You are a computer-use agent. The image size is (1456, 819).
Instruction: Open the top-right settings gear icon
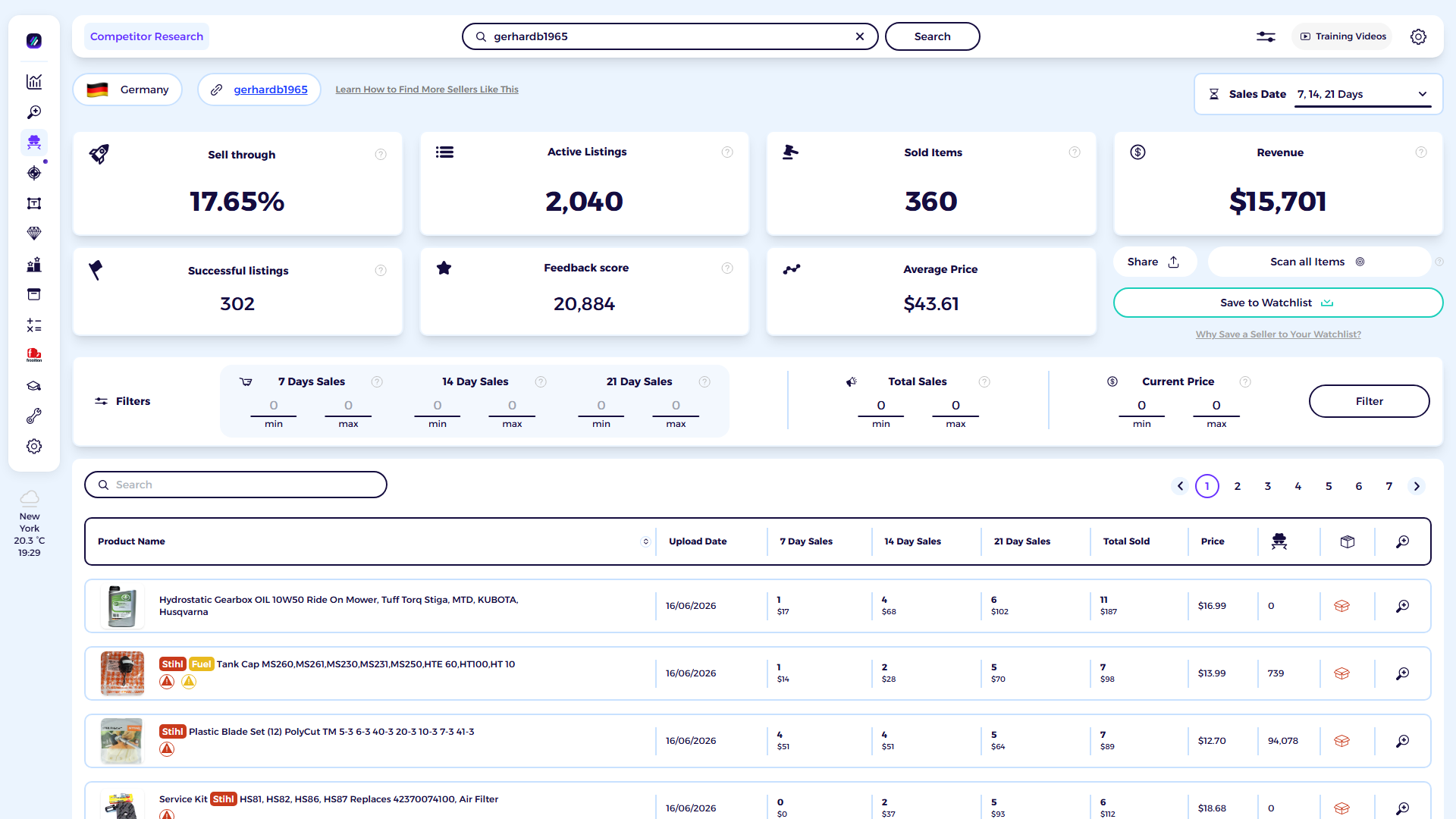1418,36
